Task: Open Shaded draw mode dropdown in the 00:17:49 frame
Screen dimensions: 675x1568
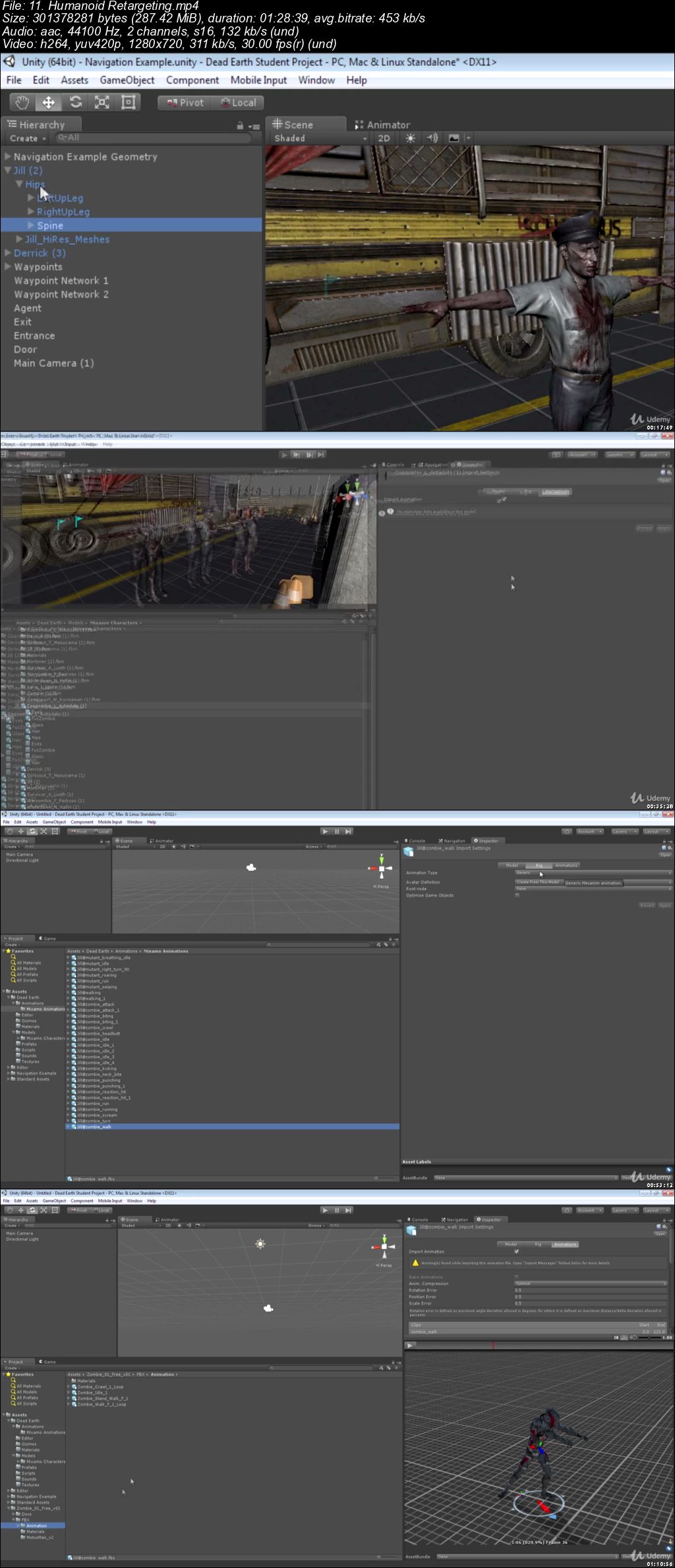Action: [x=319, y=138]
